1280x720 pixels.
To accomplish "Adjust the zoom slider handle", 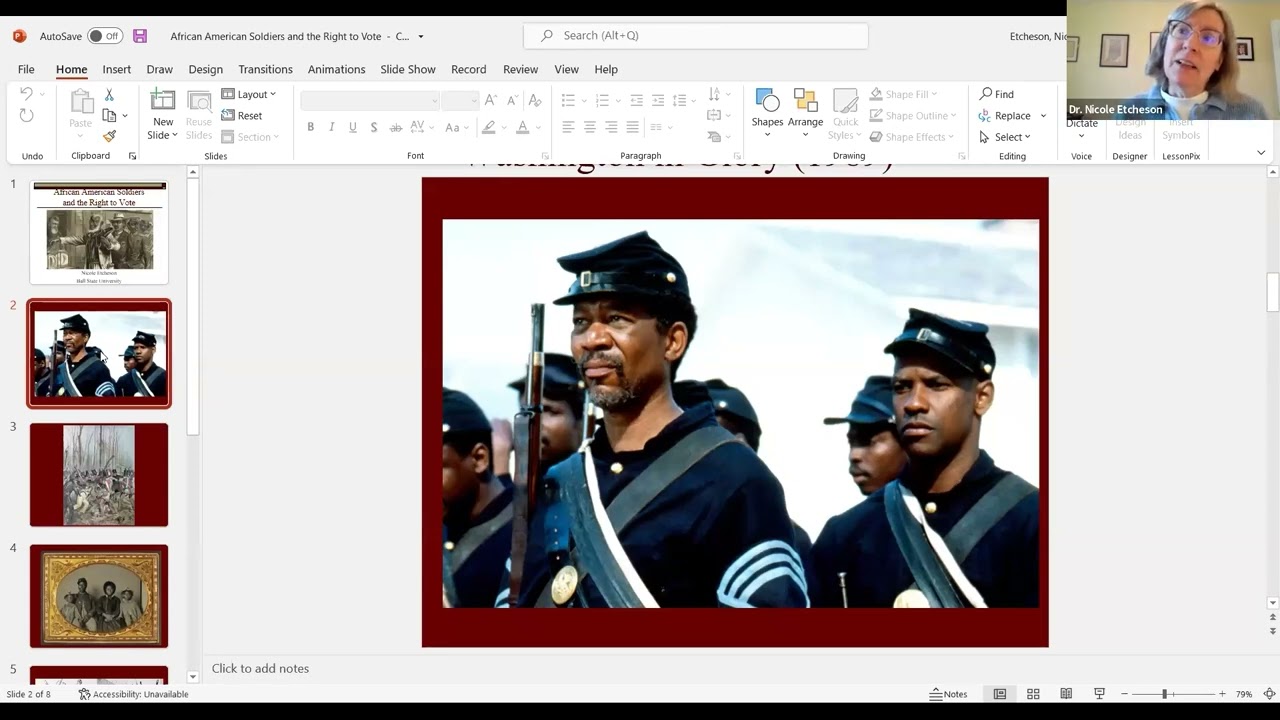I will (x=1164, y=694).
